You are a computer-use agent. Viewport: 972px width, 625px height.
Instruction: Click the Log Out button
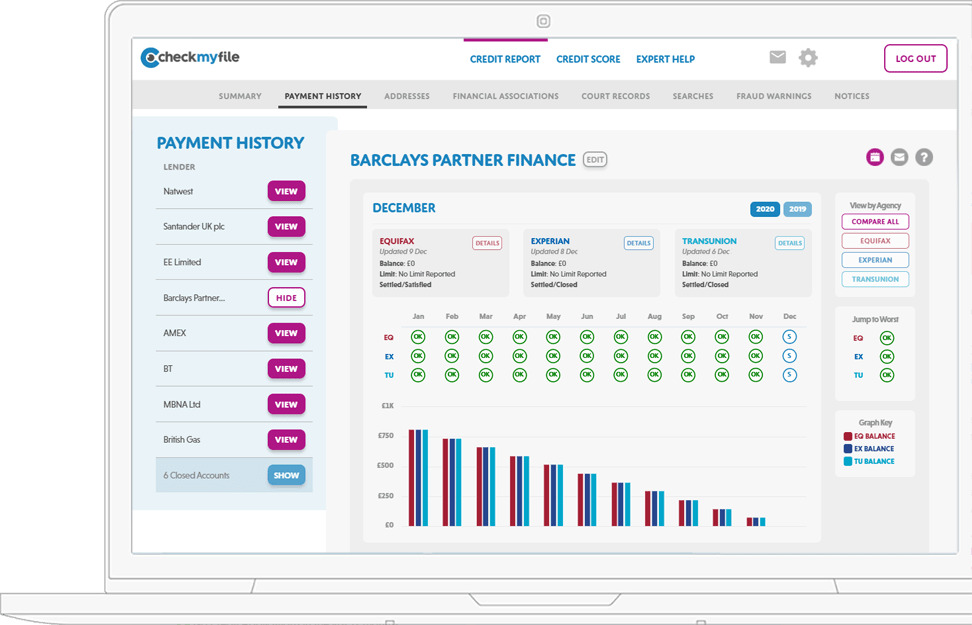pos(916,58)
